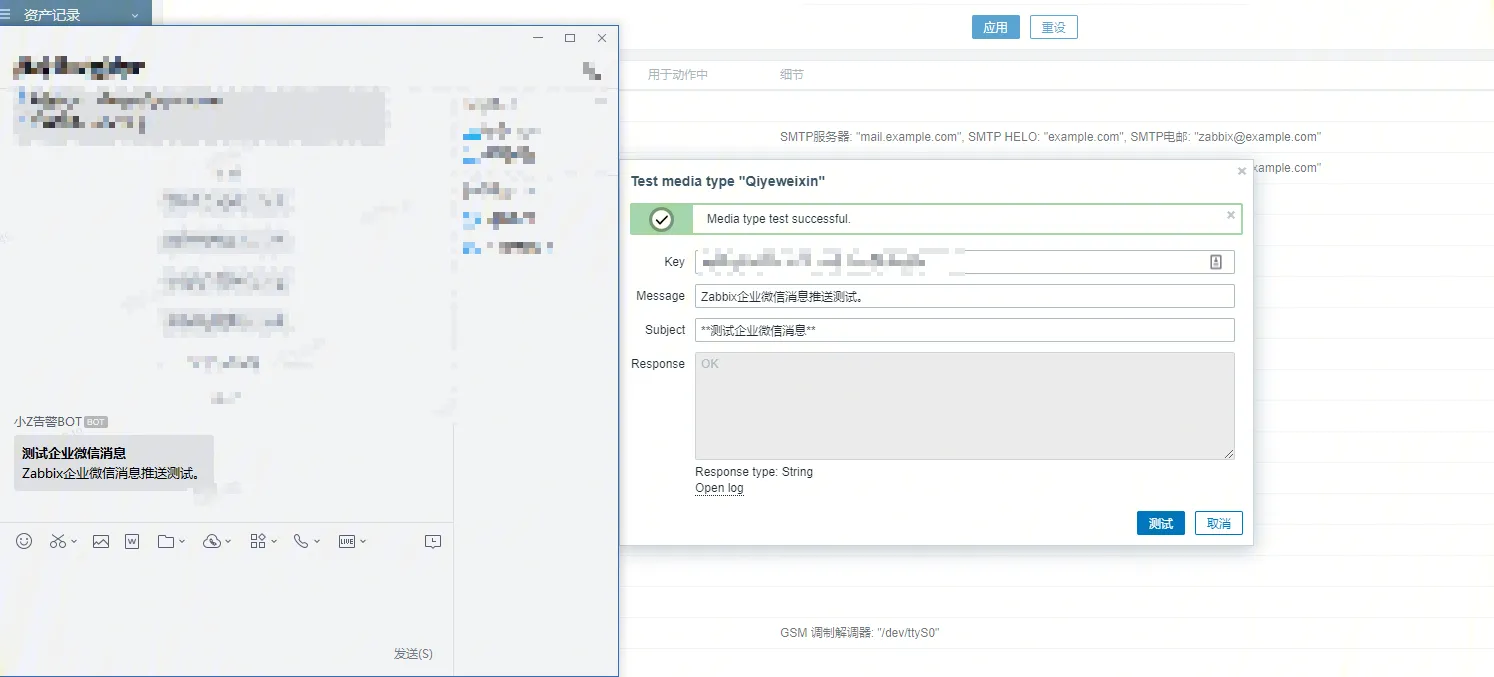Open the emoji picker in chat toolbar
This screenshot has width=1494, height=677.
[x=24, y=541]
